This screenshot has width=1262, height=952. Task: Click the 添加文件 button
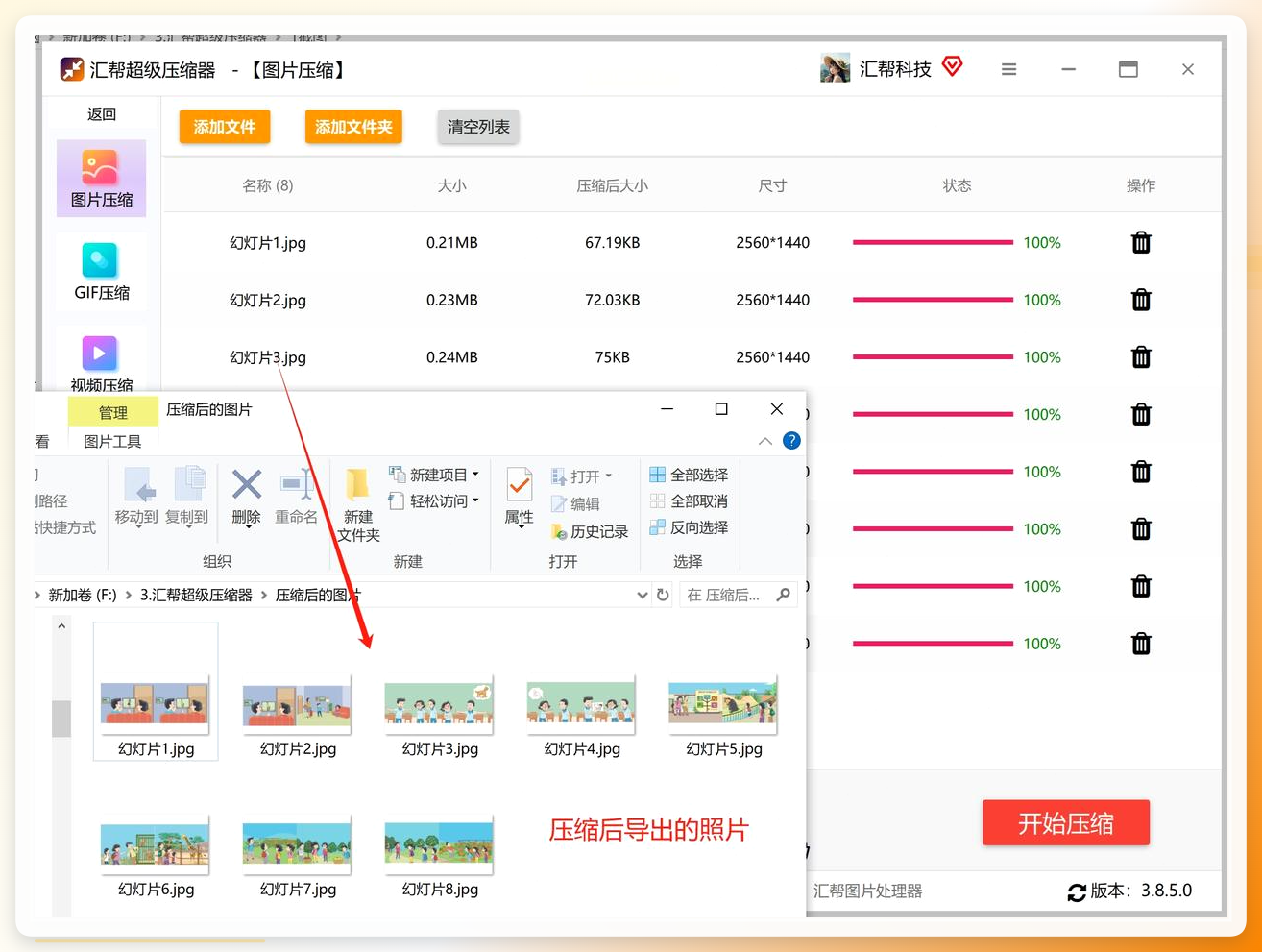click(x=225, y=127)
